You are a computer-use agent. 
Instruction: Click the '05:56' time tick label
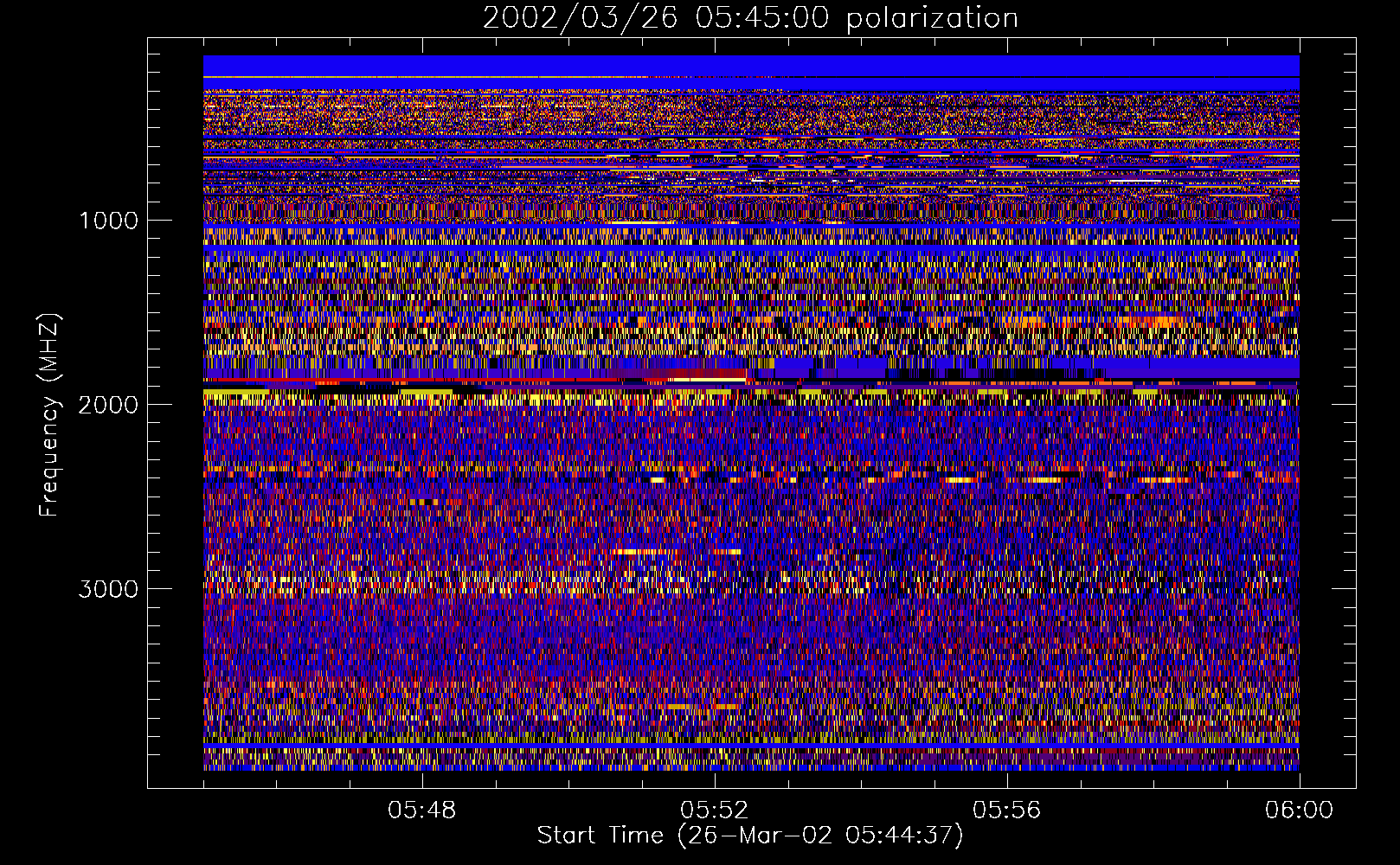coord(1006,811)
